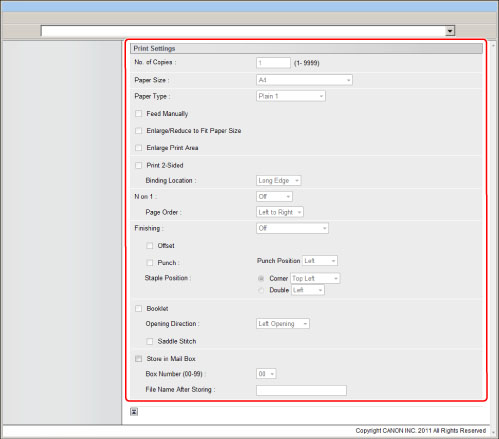Image resolution: width=499 pixels, height=439 pixels.
Task: Check the Saddle Stitch option
Action: [x=150, y=341]
